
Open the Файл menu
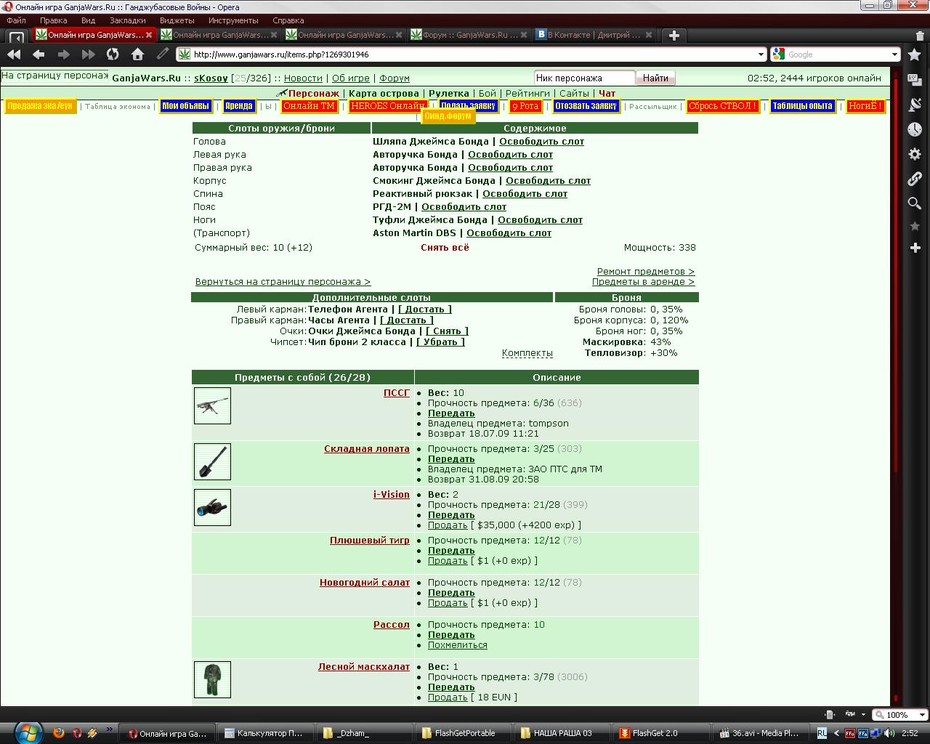pos(16,20)
